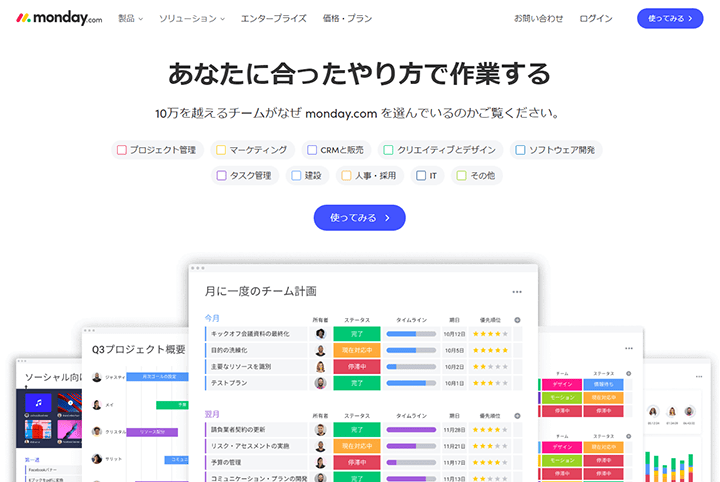This screenshot has height=482, width=720.
Task: Click the その他 checkbox
Action: (461, 176)
